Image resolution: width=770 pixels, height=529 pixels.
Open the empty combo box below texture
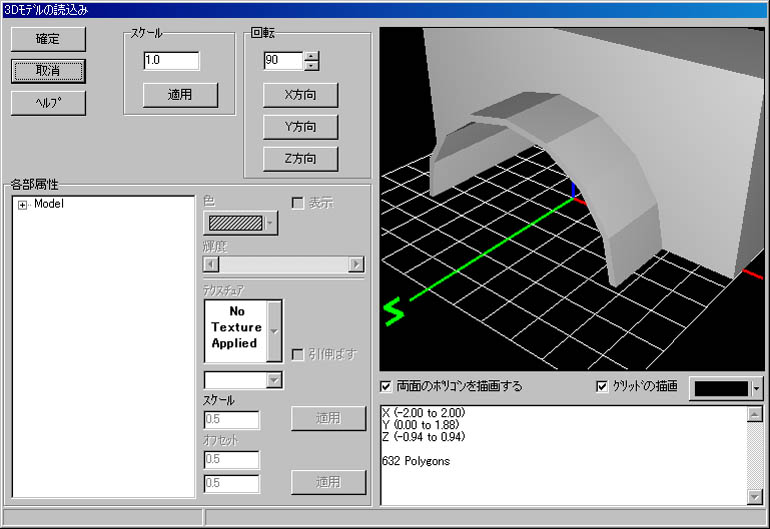point(243,380)
